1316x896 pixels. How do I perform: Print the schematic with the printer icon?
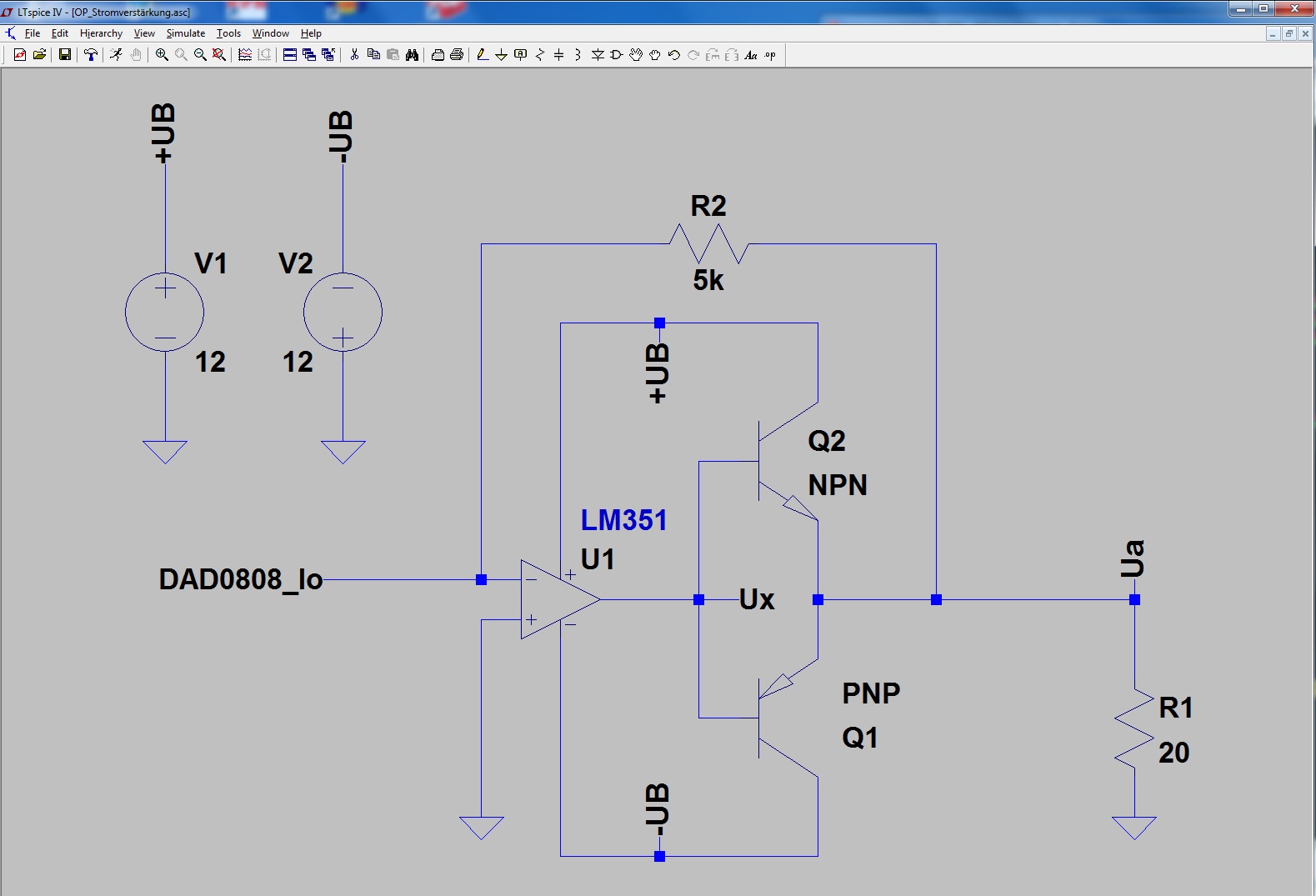[x=457, y=55]
